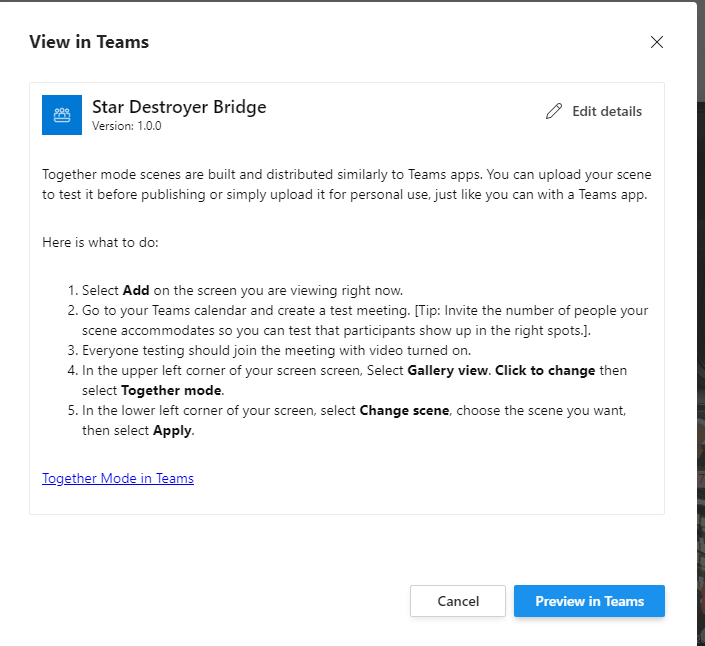
Task: Open the Together Mode in Teams link
Action: click(118, 478)
